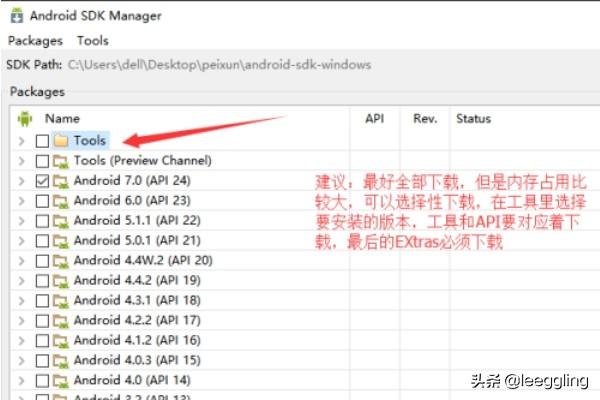Image resolution: width=600 pixels, height=400 pixels.
Task: Select the 'Android 7.0 (API 24)' row label
Action: [132, 181]
